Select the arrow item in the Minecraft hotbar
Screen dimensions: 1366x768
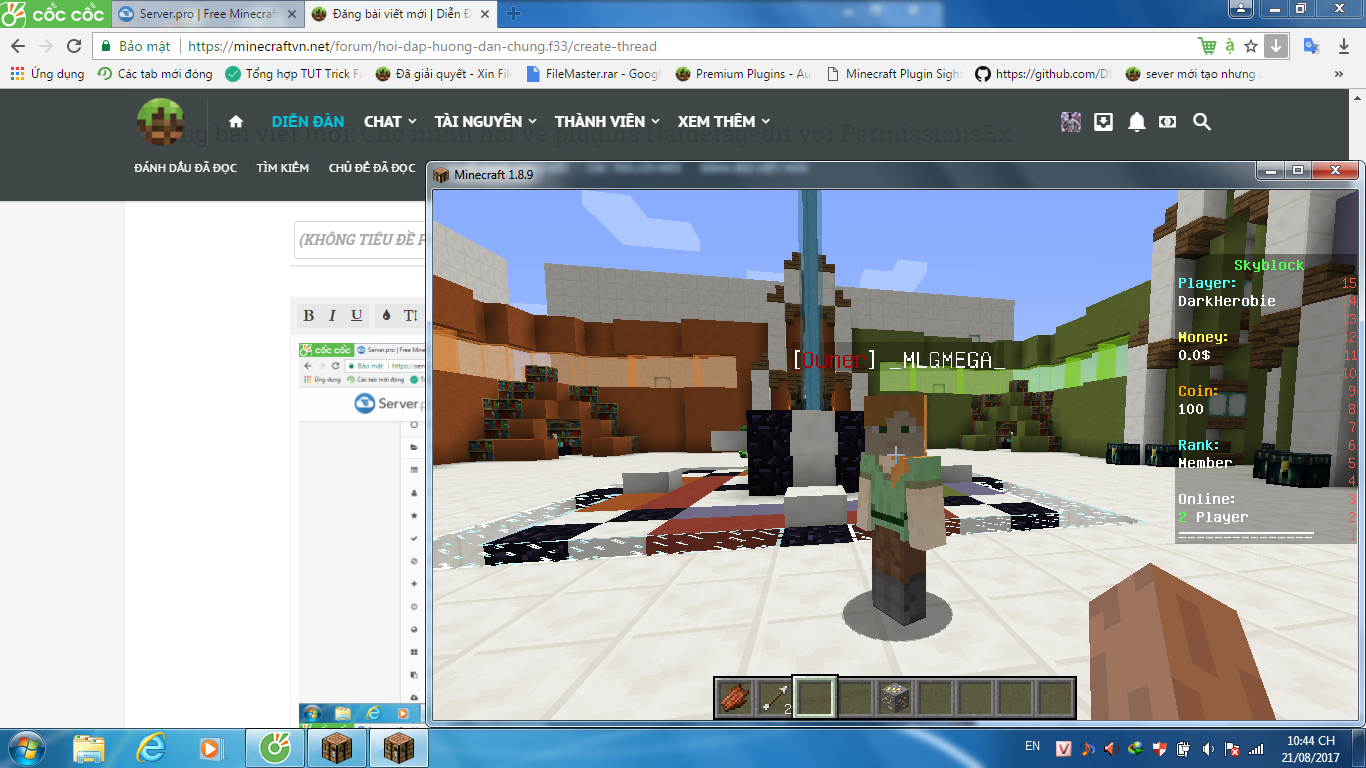coord(775,697)
